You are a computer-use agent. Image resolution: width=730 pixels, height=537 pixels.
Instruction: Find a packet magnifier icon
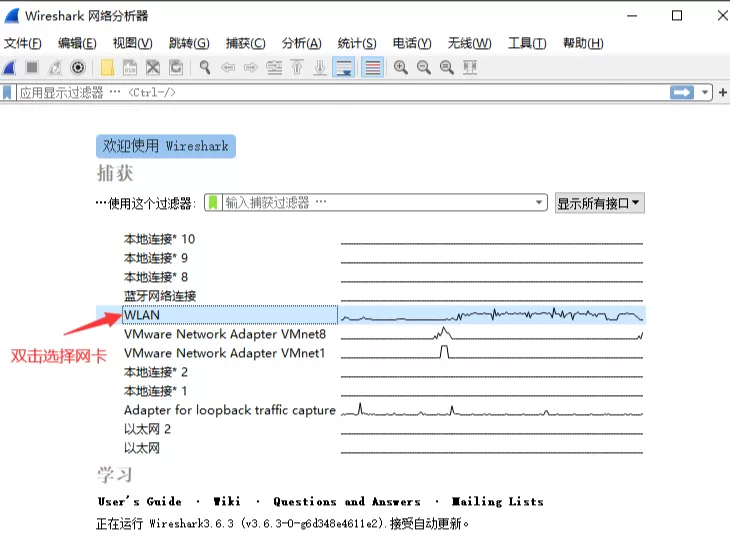(x=205, y=68)
